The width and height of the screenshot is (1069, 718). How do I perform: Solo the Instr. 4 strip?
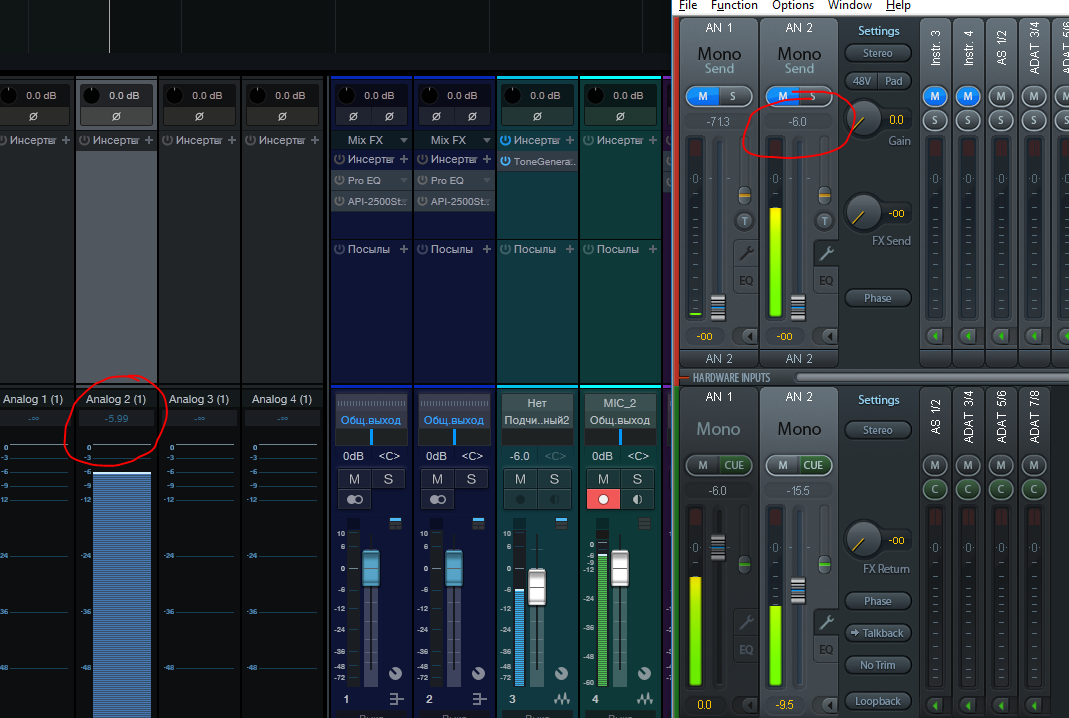[x=967, y=121]
